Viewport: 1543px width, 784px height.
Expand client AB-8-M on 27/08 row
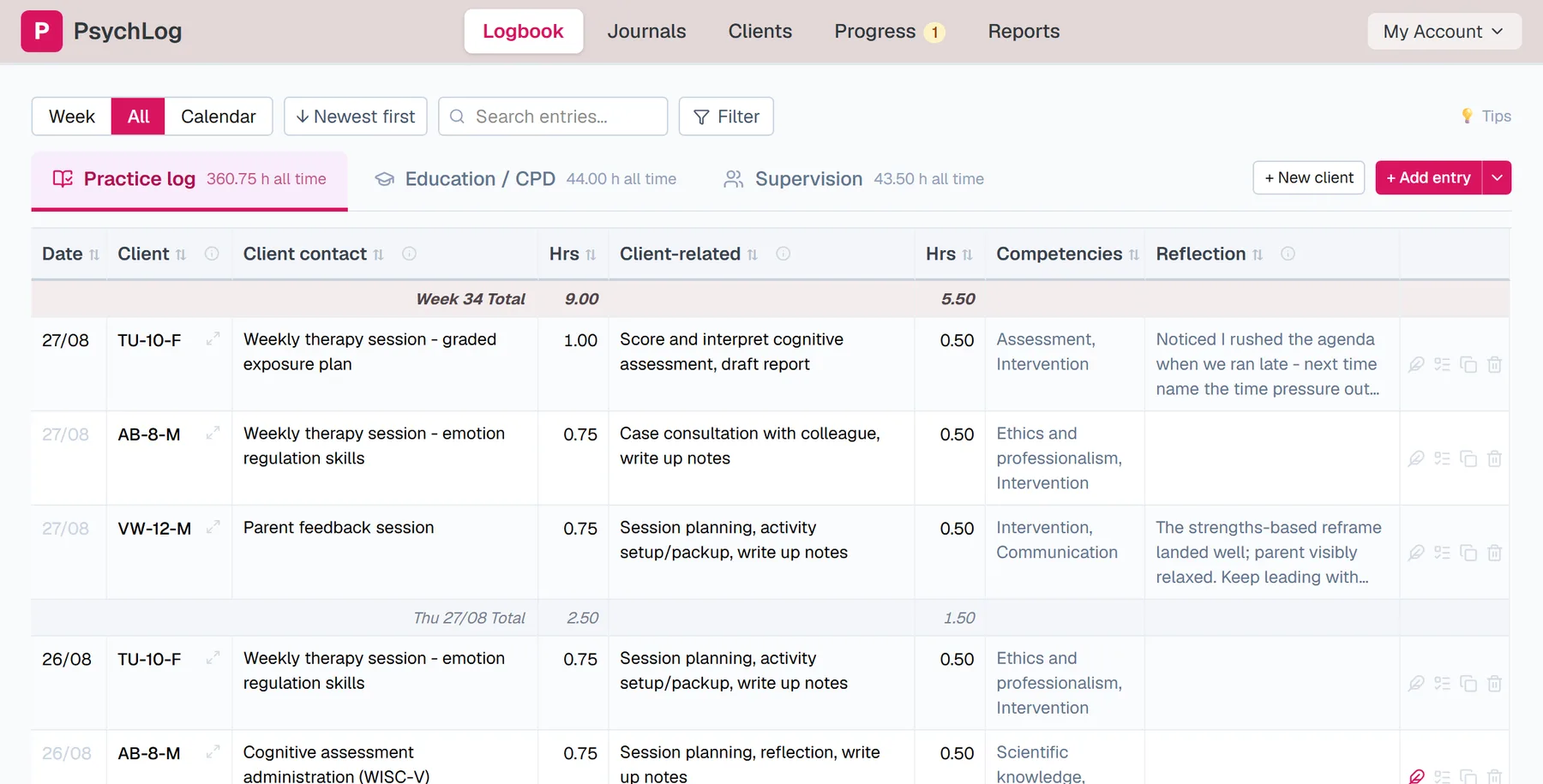click(x=213, y=434)
